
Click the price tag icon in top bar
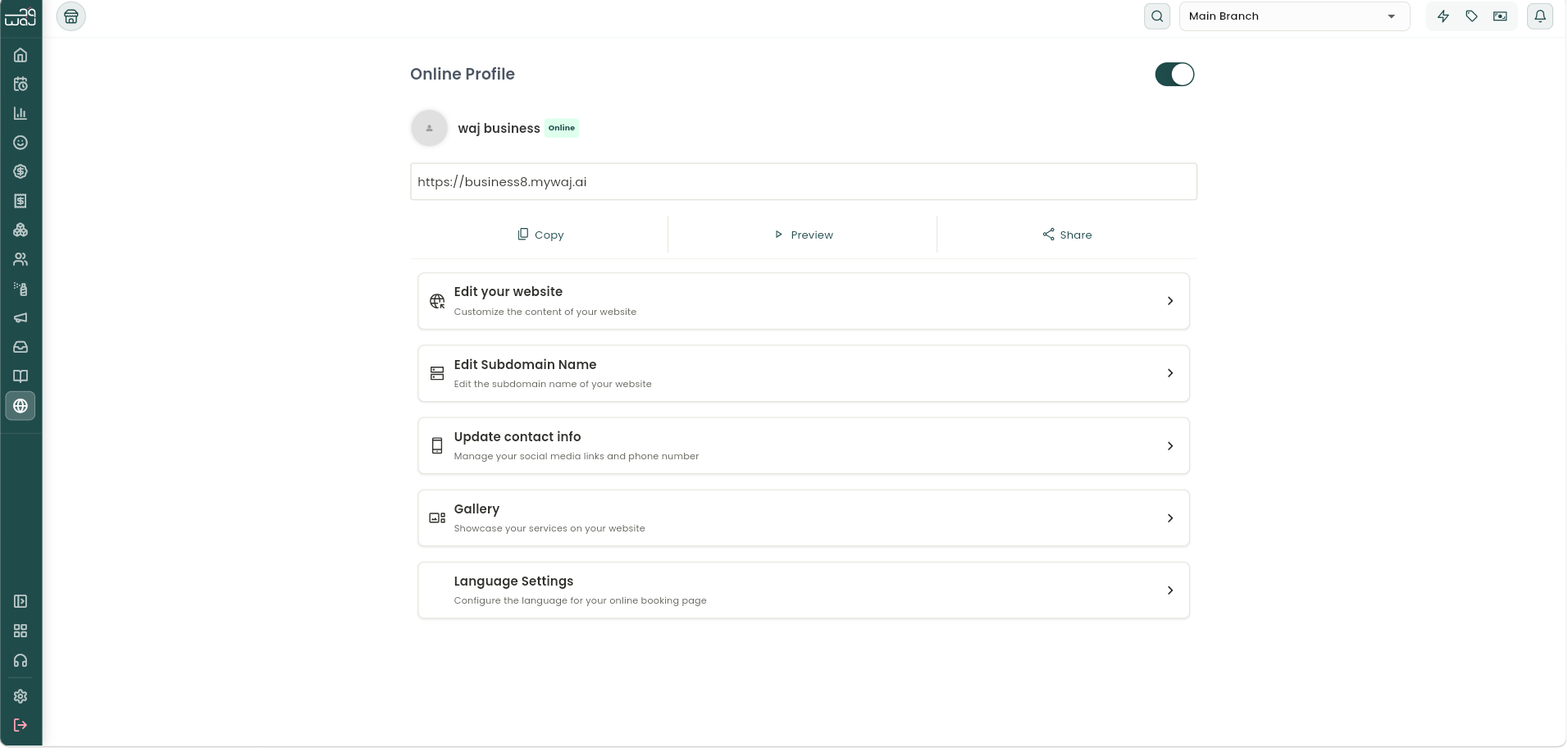coord(1472,16)
